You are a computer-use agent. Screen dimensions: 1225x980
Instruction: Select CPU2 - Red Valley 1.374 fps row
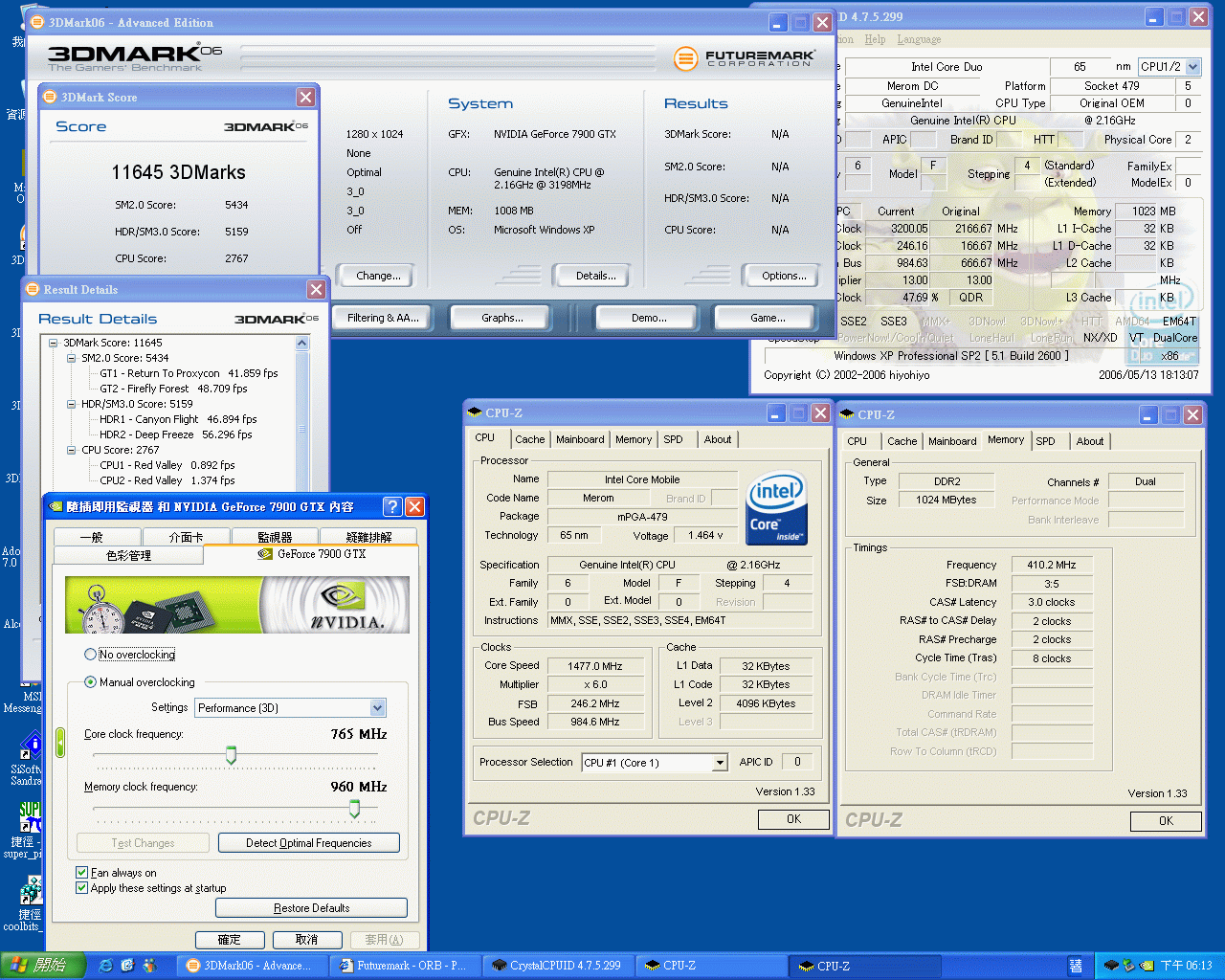tap(167, 480)
